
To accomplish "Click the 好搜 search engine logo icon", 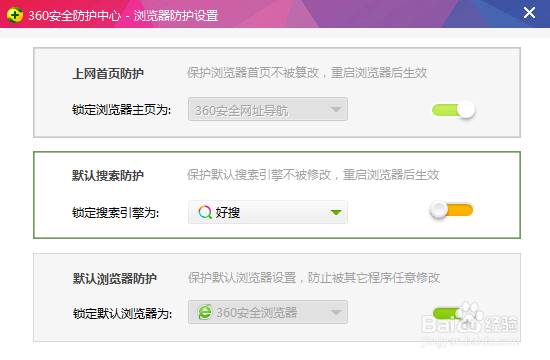I will coord(205,212).
